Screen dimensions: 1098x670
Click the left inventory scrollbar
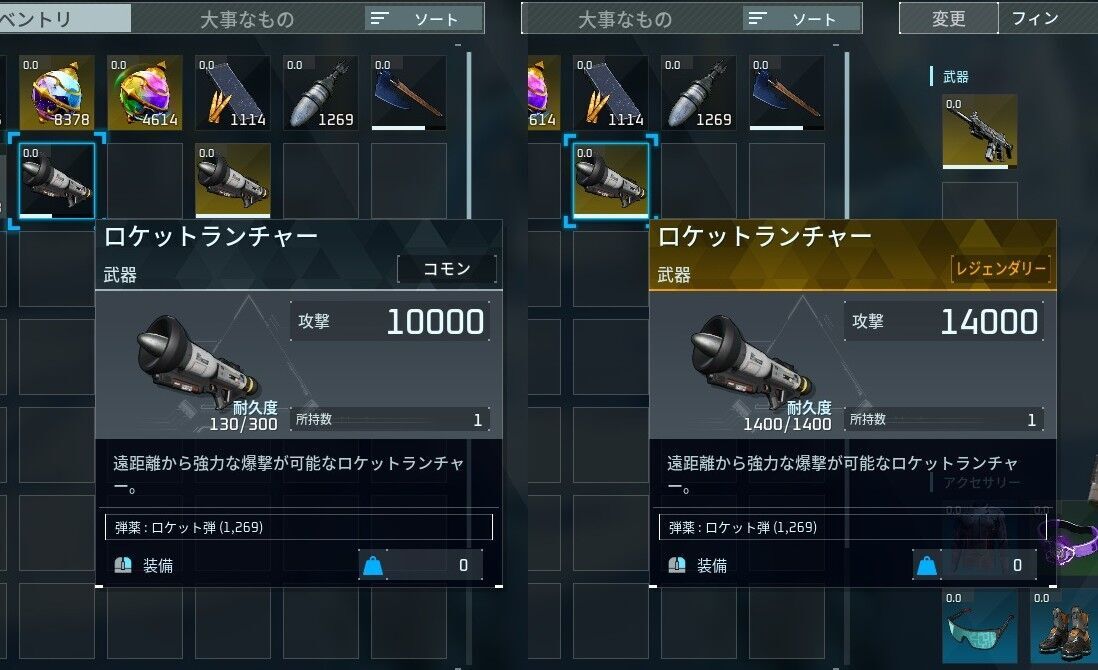(x=468, y=133)
